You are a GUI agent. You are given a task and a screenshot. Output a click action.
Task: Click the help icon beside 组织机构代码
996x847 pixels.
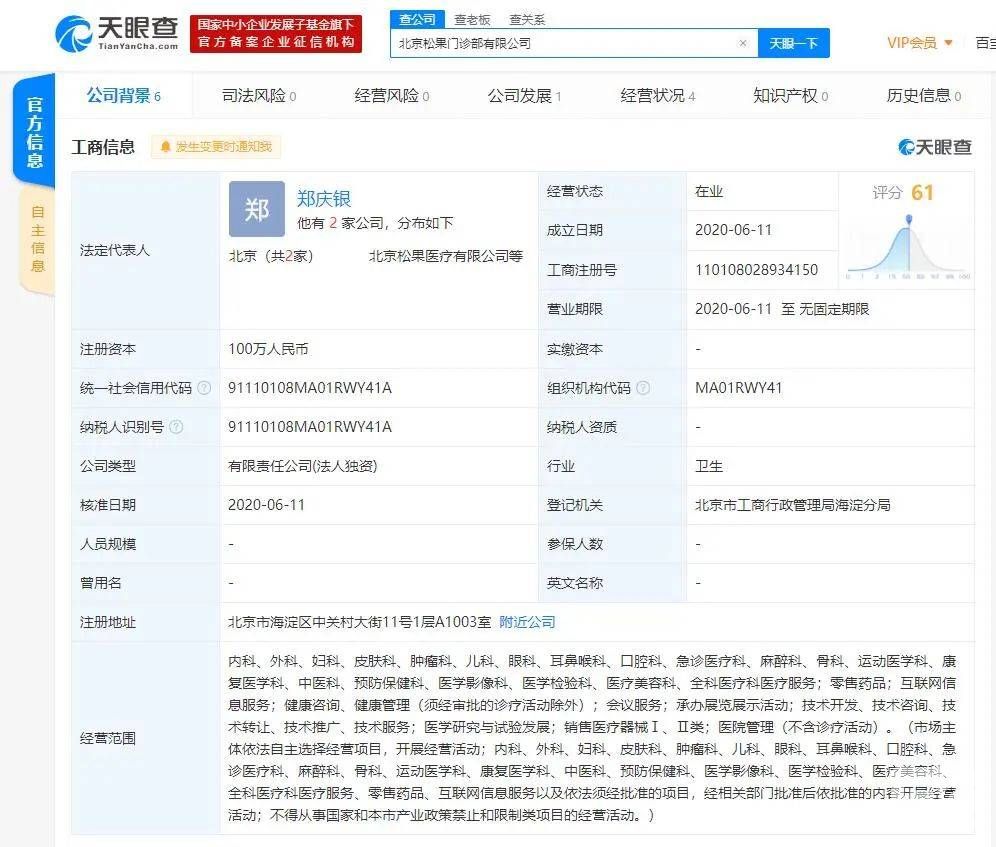(643, 388)
